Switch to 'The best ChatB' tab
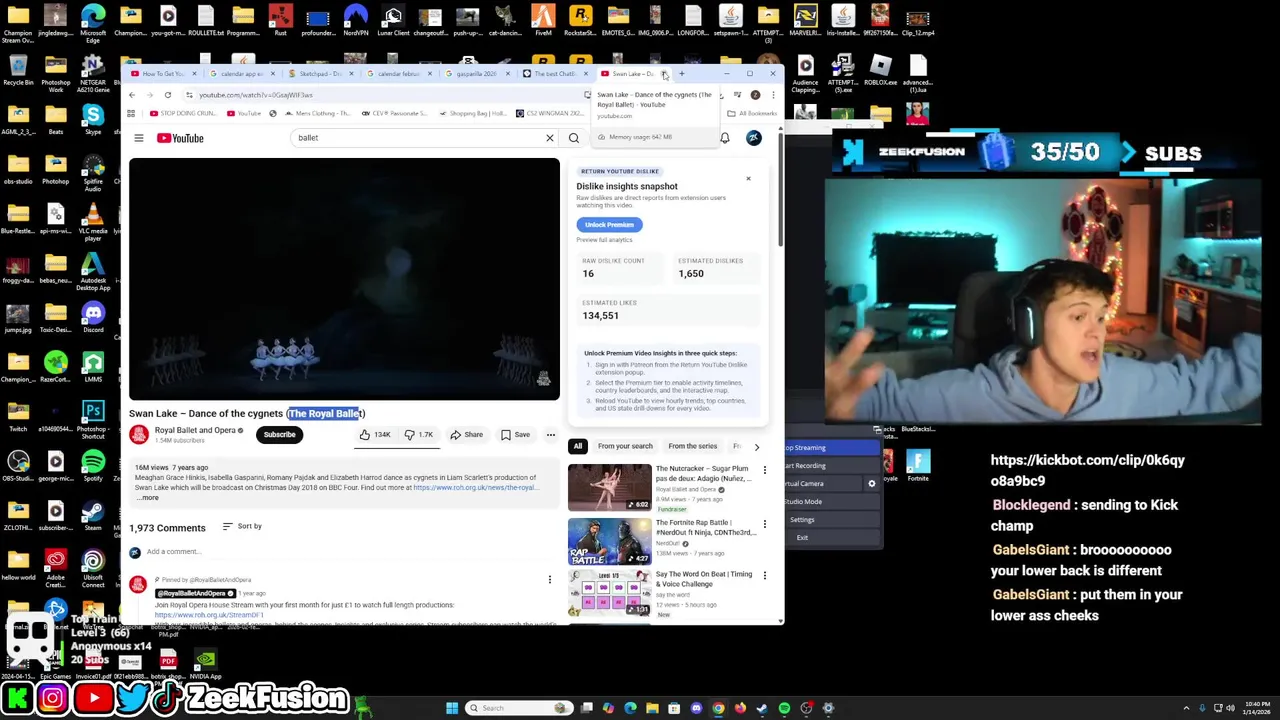The image size is (1280, 720). [554, 74]
